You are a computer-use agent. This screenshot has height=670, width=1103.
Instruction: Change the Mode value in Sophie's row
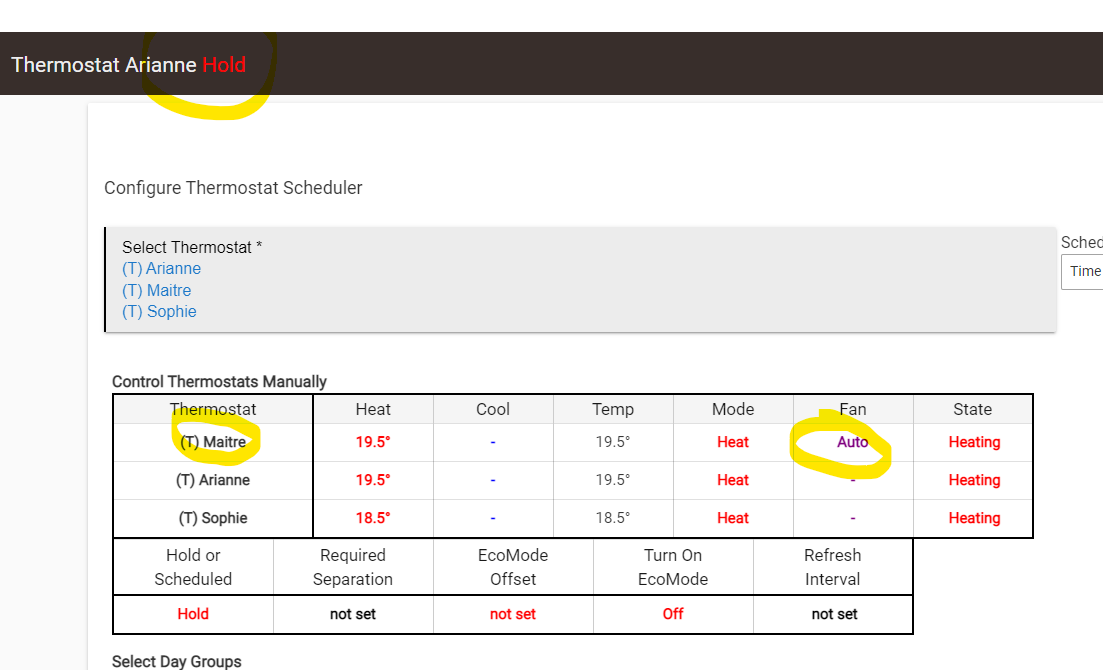(733, 519)
